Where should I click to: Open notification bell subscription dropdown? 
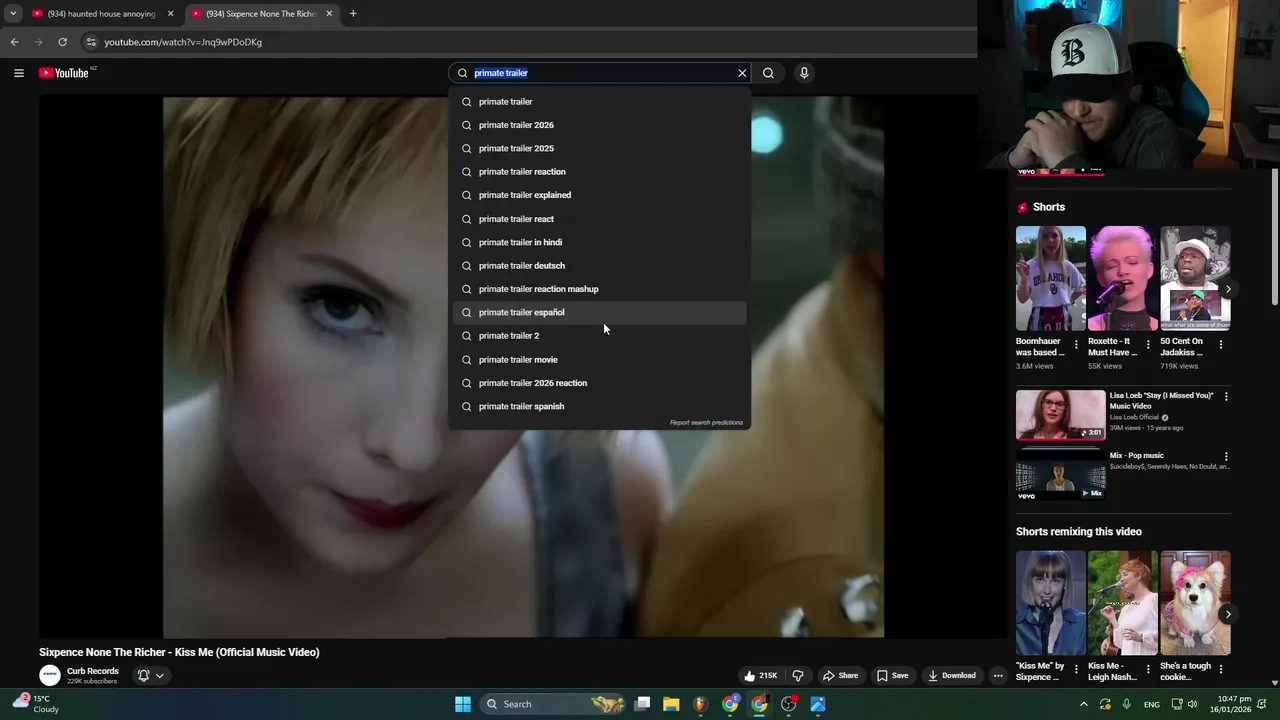point(149,676)
